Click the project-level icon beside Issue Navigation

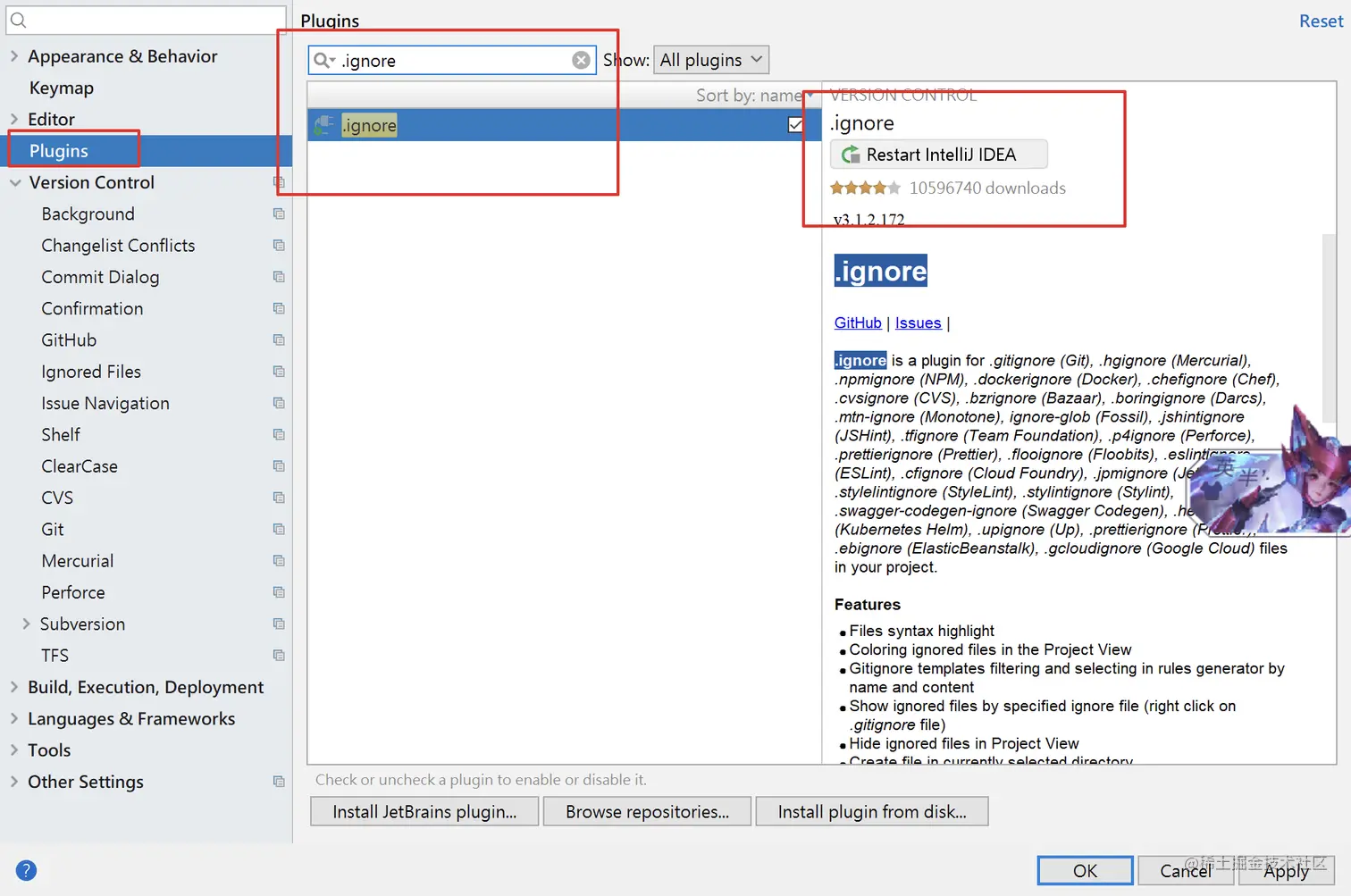[x=279, y=403]
